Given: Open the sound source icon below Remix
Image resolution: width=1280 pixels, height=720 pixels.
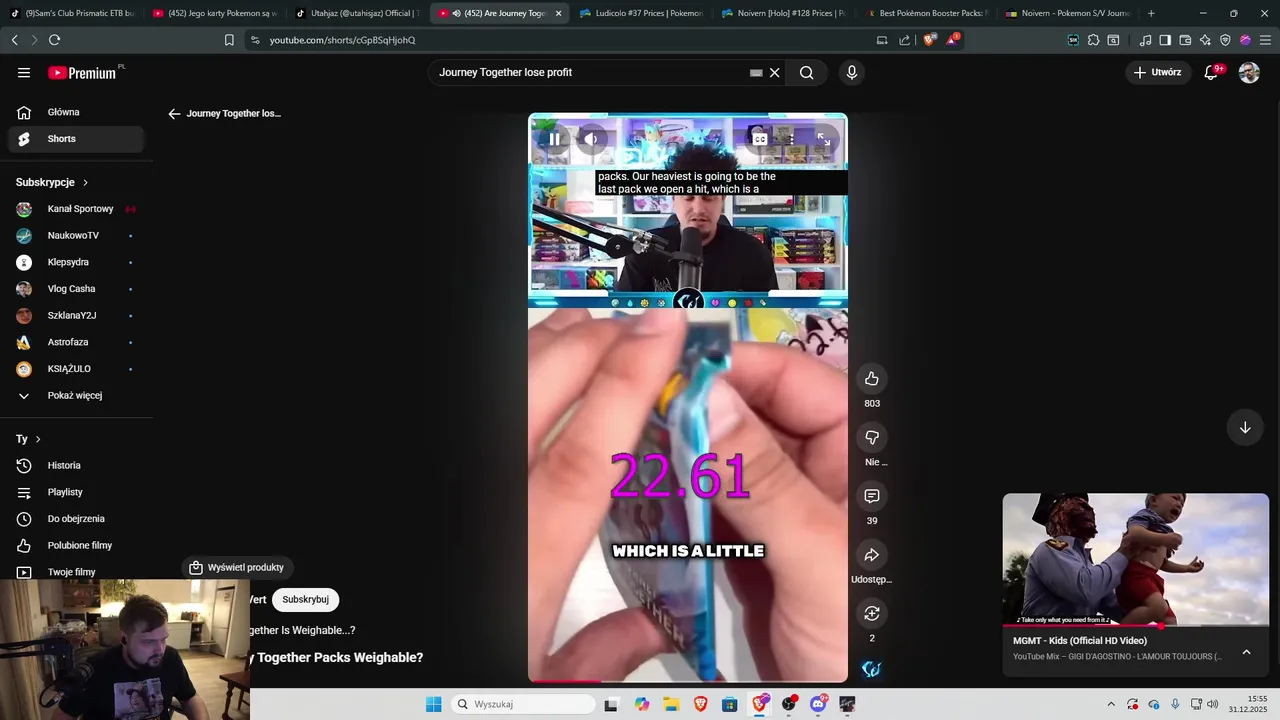Looking at the screenshot, I should point(872,669).
